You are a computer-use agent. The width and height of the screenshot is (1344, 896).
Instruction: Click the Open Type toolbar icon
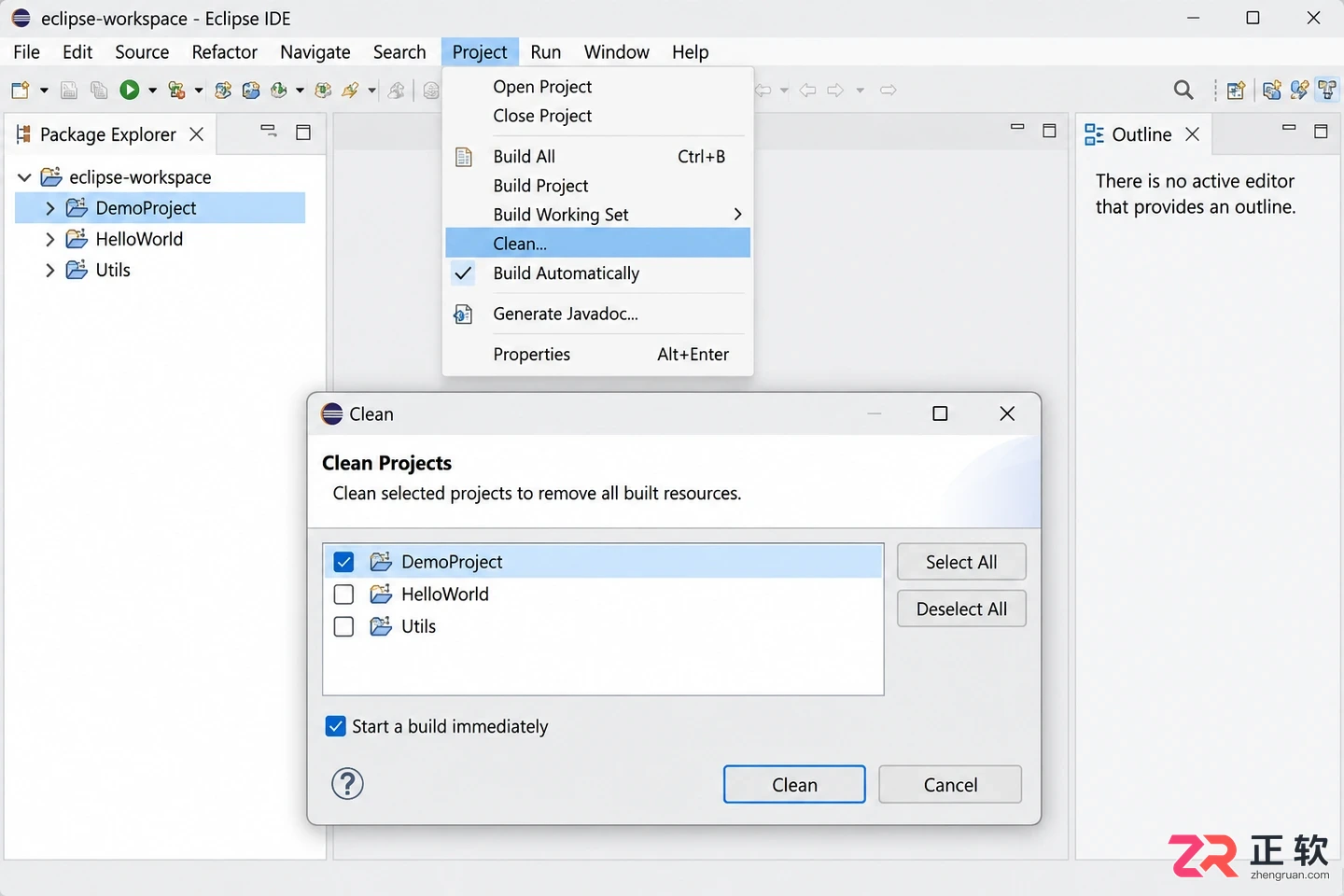tap(323, 90)
